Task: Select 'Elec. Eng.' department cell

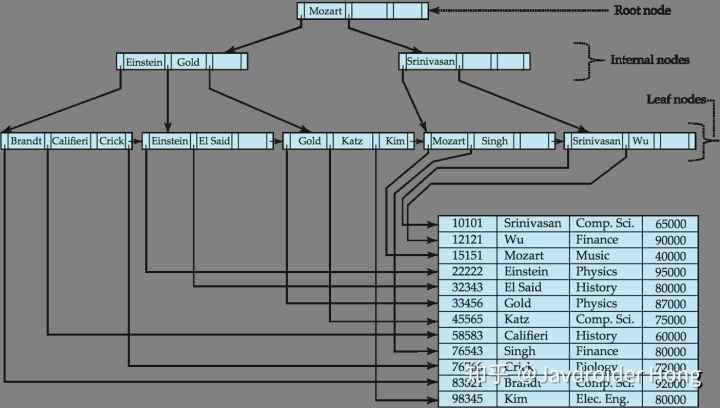Action: 602,399
